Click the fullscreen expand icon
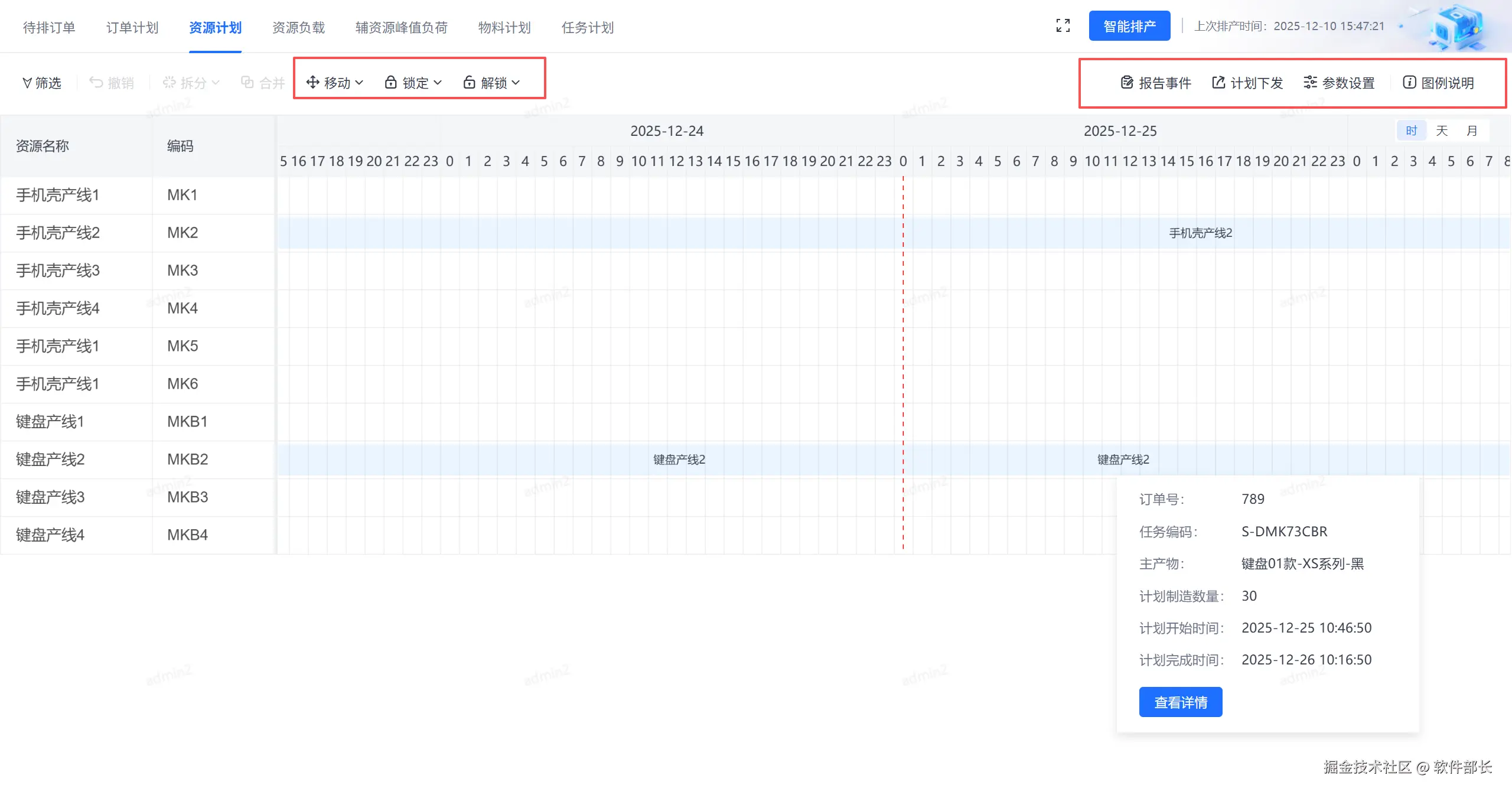The image size is (1512, 795). click(1063, 25)
